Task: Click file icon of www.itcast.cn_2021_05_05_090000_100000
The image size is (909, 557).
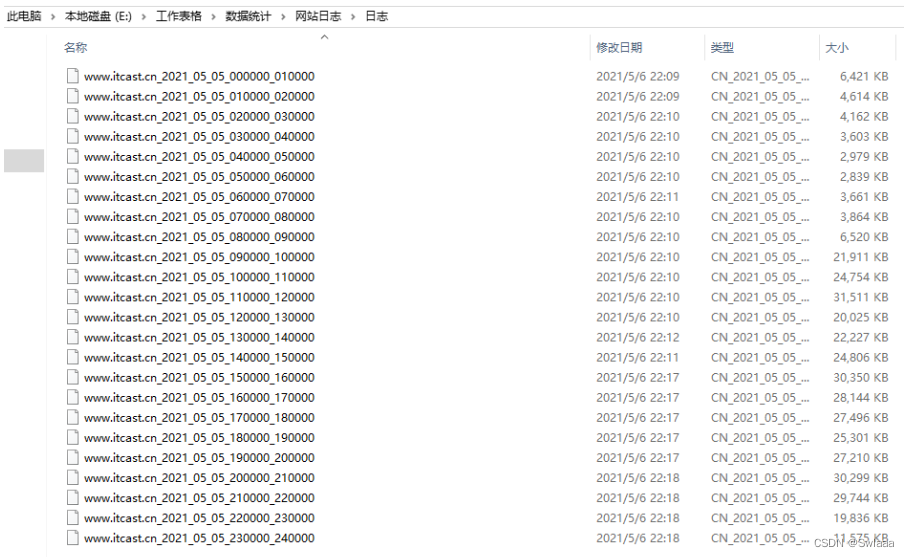Action: click(x=72, y=257)
